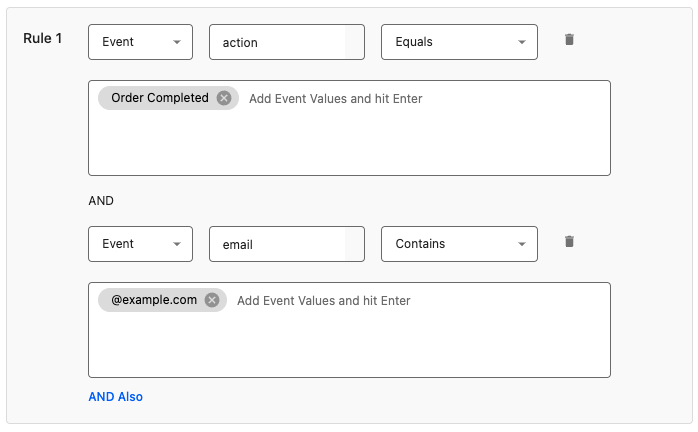Screen dimensions: 698x432
Task: Remove the @example.com value chip
Action: coord(212,300)
